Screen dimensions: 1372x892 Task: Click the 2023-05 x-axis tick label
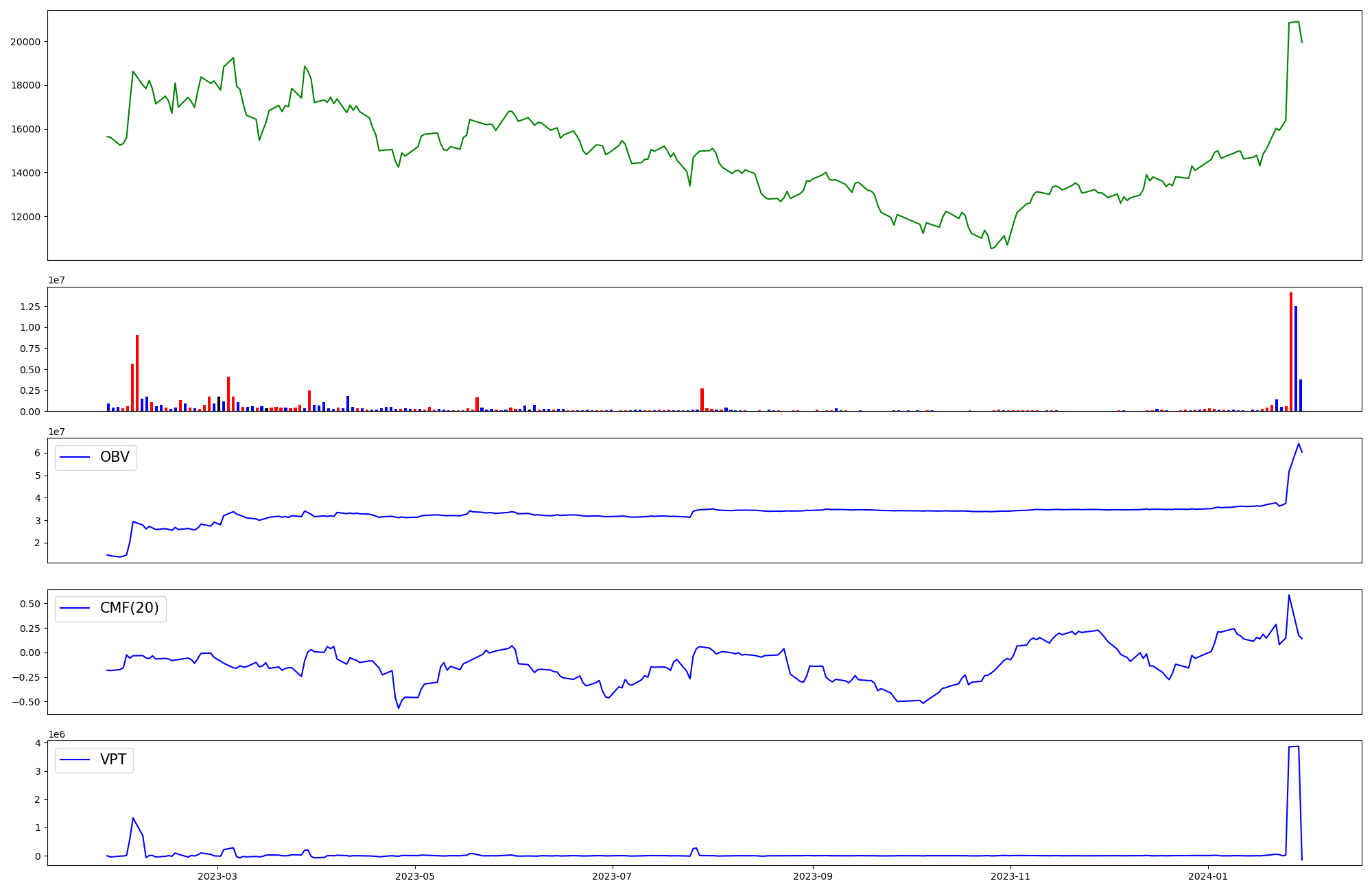coord(415,876)
